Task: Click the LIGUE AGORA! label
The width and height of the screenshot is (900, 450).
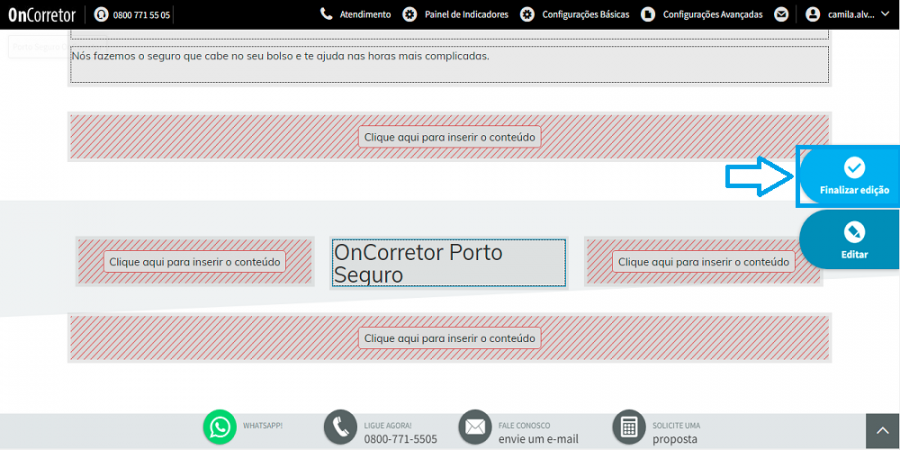Action: click(x=387, y=426)
